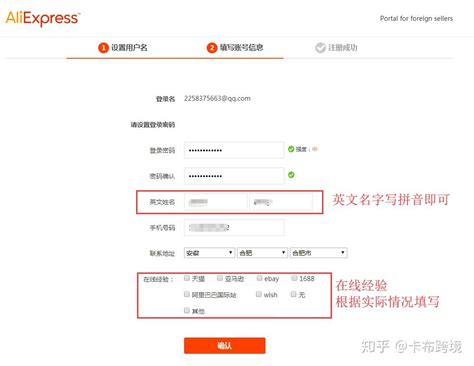This screenshot has height=366, width=474.
Task: Open the 安徽 province dropdown
Action: coord(209,253)
